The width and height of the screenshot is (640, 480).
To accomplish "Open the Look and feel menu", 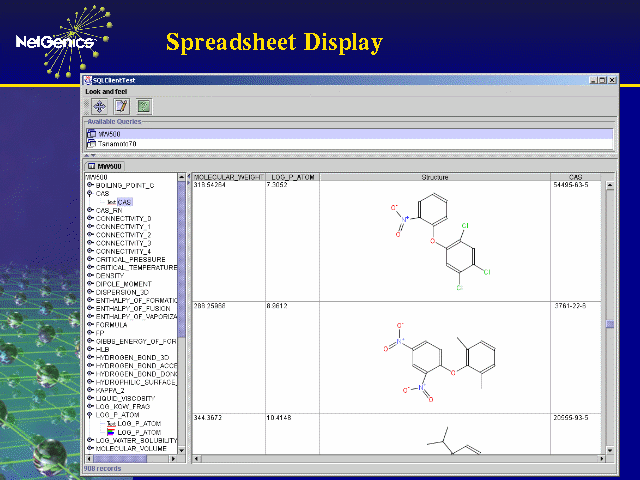I will (x=106, y=91).
